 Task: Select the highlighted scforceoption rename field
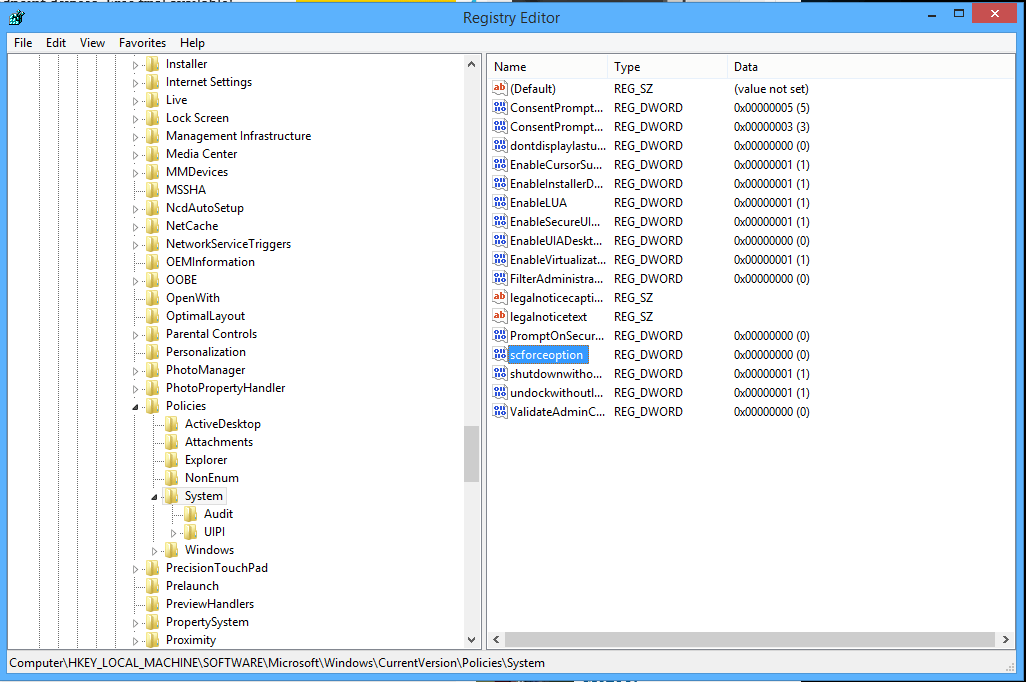pos(546,354)
